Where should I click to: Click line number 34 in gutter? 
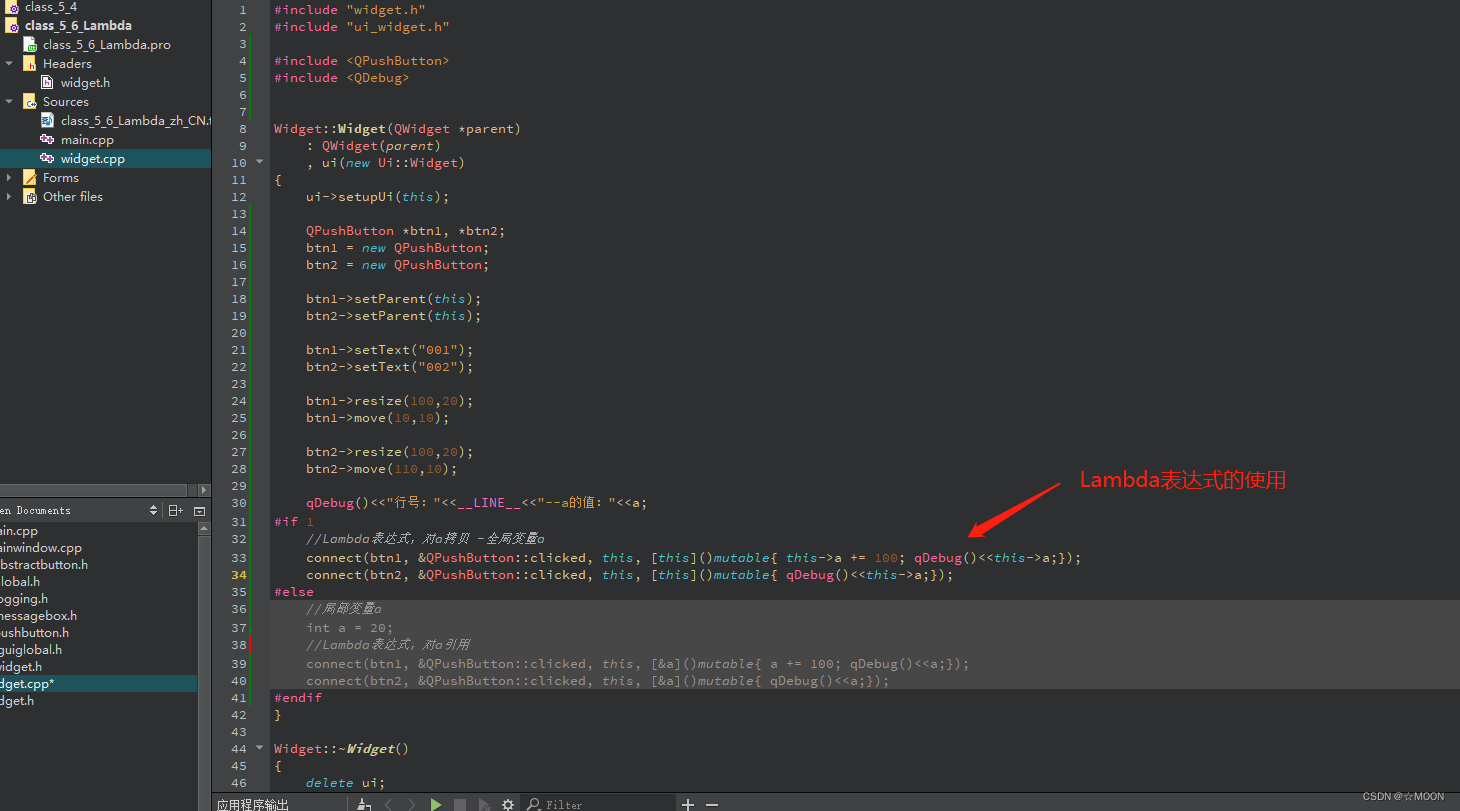click(x=239, y=575)
